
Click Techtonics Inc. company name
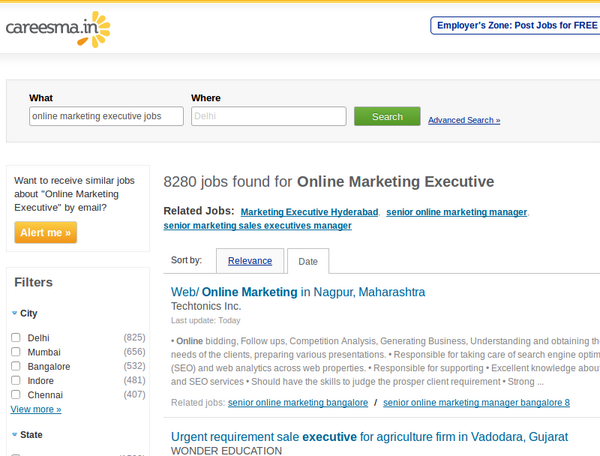(206, 306)
